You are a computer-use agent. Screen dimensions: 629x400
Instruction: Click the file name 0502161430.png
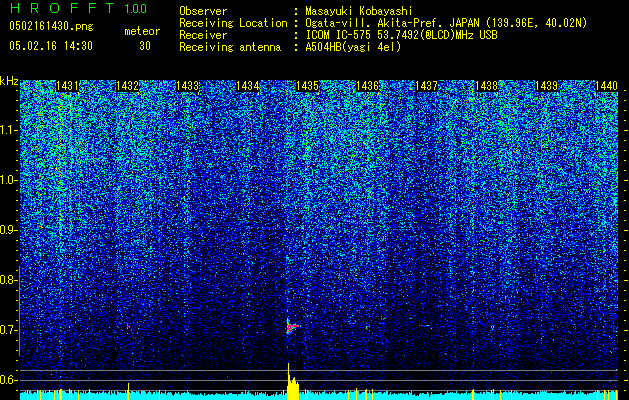(51, 26)
